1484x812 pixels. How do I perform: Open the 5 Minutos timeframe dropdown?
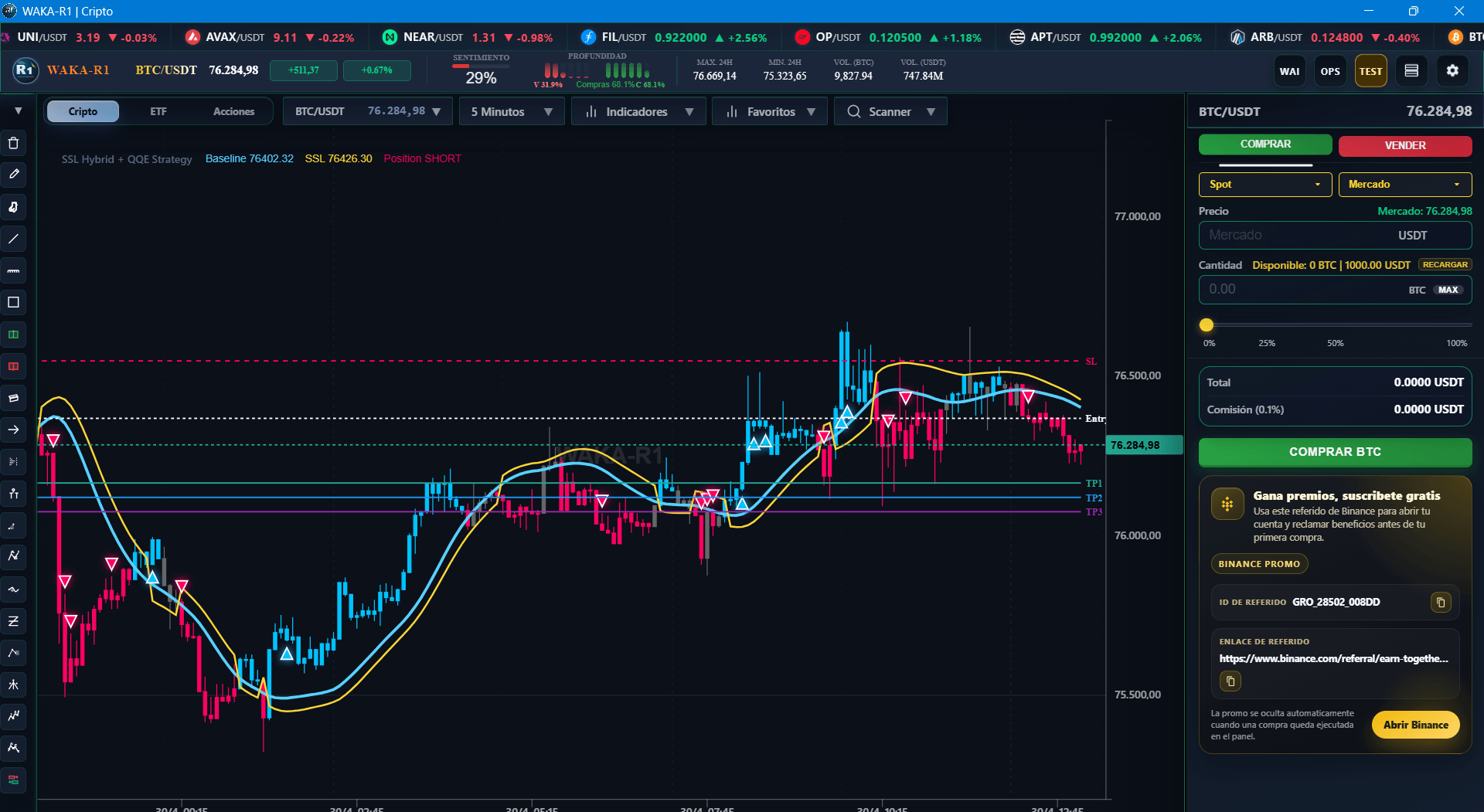pyautogui.click(x=512, y=111)
